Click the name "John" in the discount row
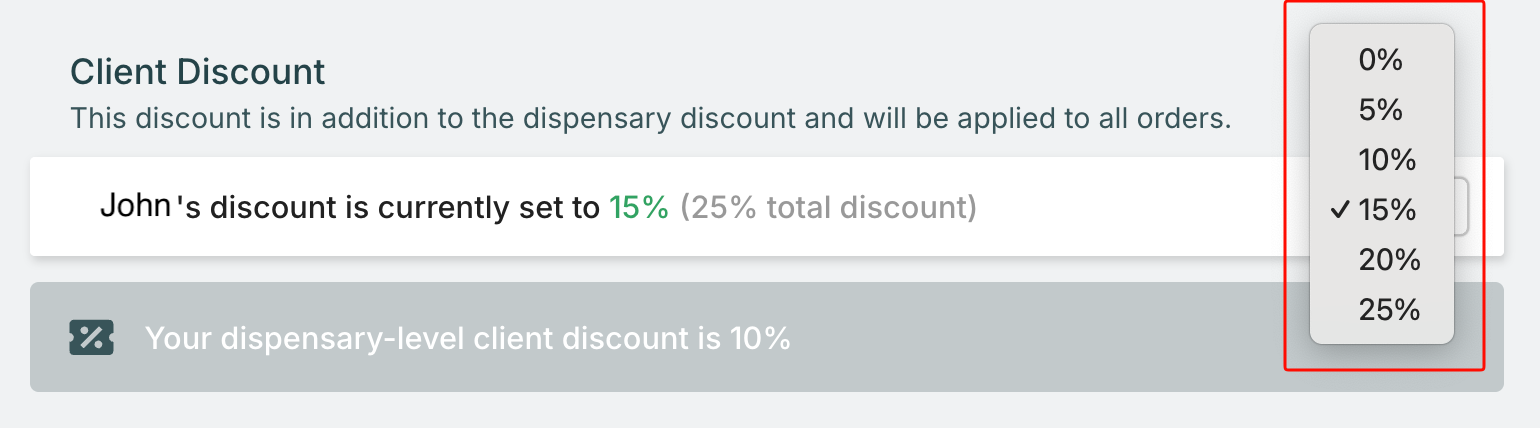The width and height of the screenshot is (1540, 428). pyautogui.click(x=136, y=207)
